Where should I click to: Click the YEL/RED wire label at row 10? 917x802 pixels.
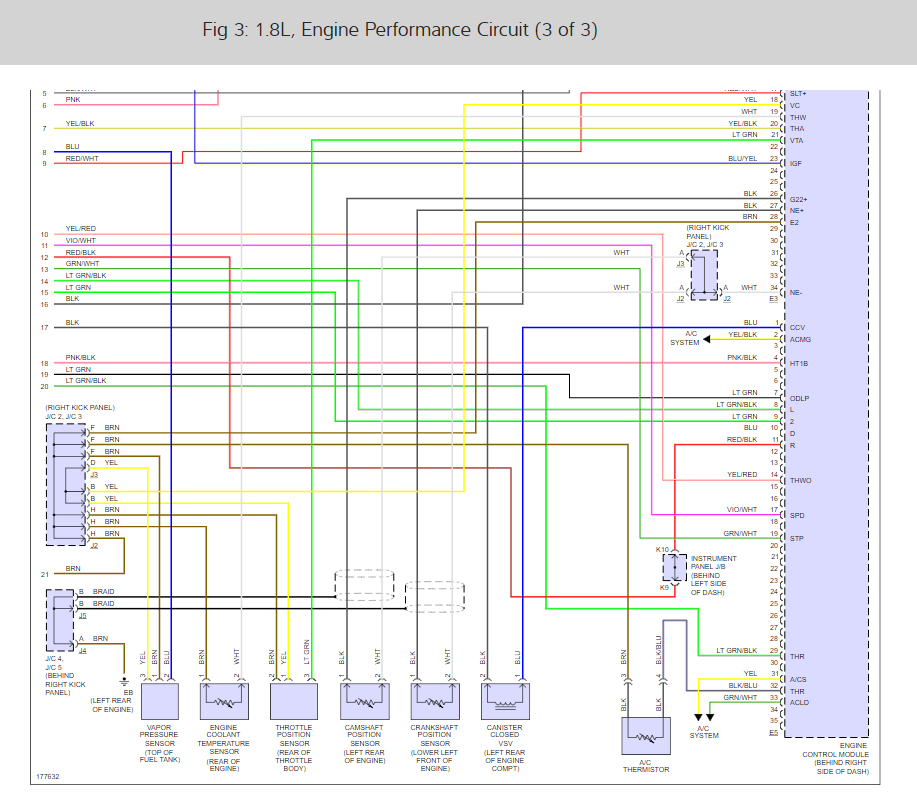coord(81,229)
